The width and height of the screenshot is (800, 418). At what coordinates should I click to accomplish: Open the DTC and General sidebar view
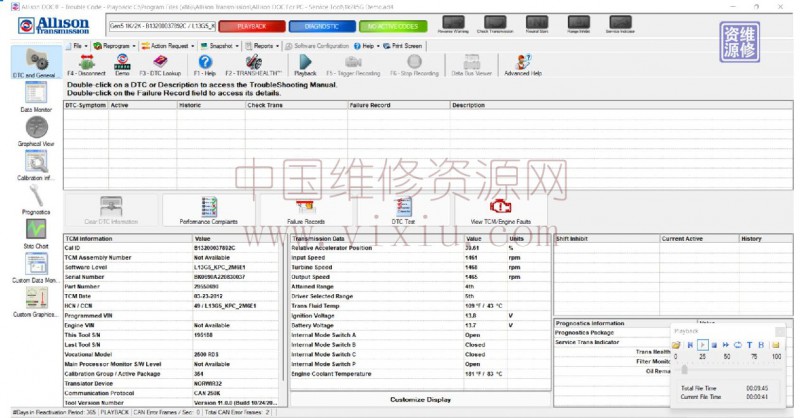coord(36,62)
